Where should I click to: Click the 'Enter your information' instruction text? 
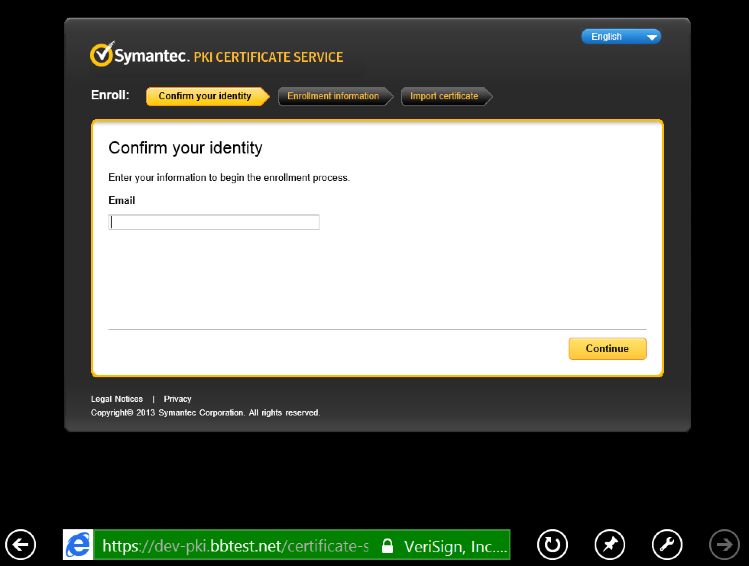coord(229,178)
